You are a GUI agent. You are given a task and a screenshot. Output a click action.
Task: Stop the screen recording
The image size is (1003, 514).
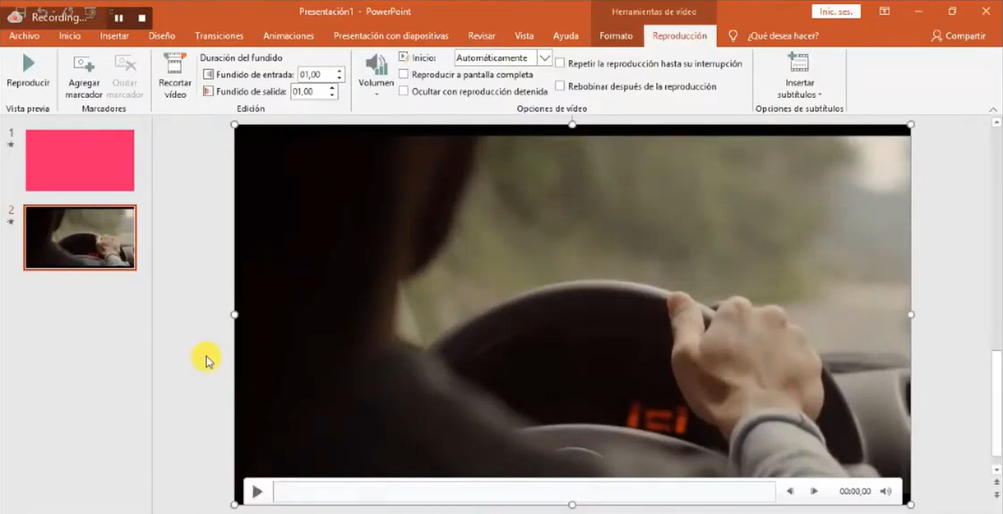point(142,18)
